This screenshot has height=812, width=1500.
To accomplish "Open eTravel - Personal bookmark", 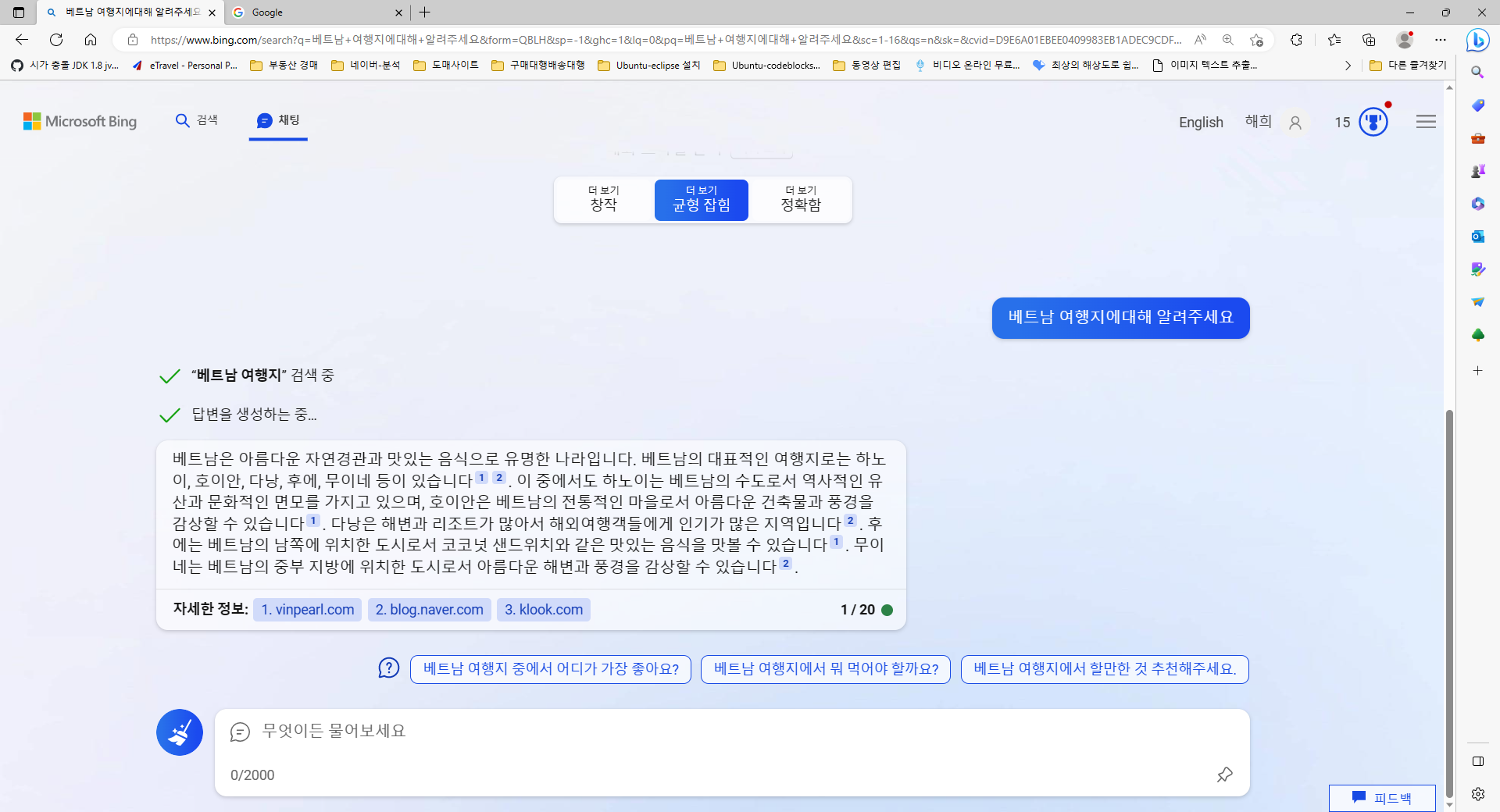I will point(185,66).
